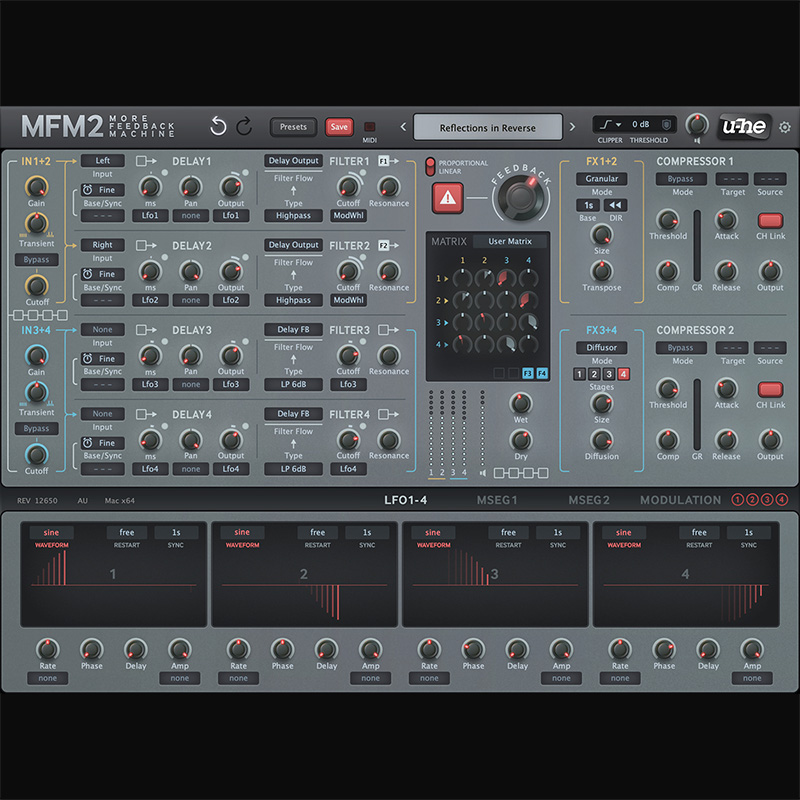The image size is (800, 800).
Task: Open FX1+2 Mode dropdown showing Granular
Action: (602, 179)
